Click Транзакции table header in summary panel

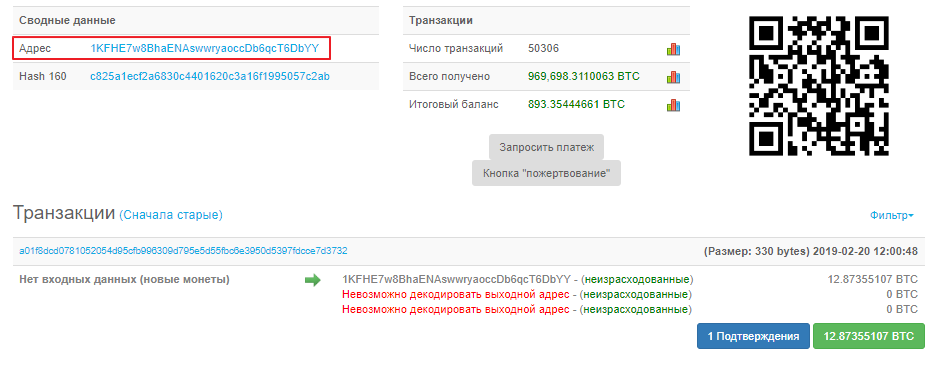[440, 20]
